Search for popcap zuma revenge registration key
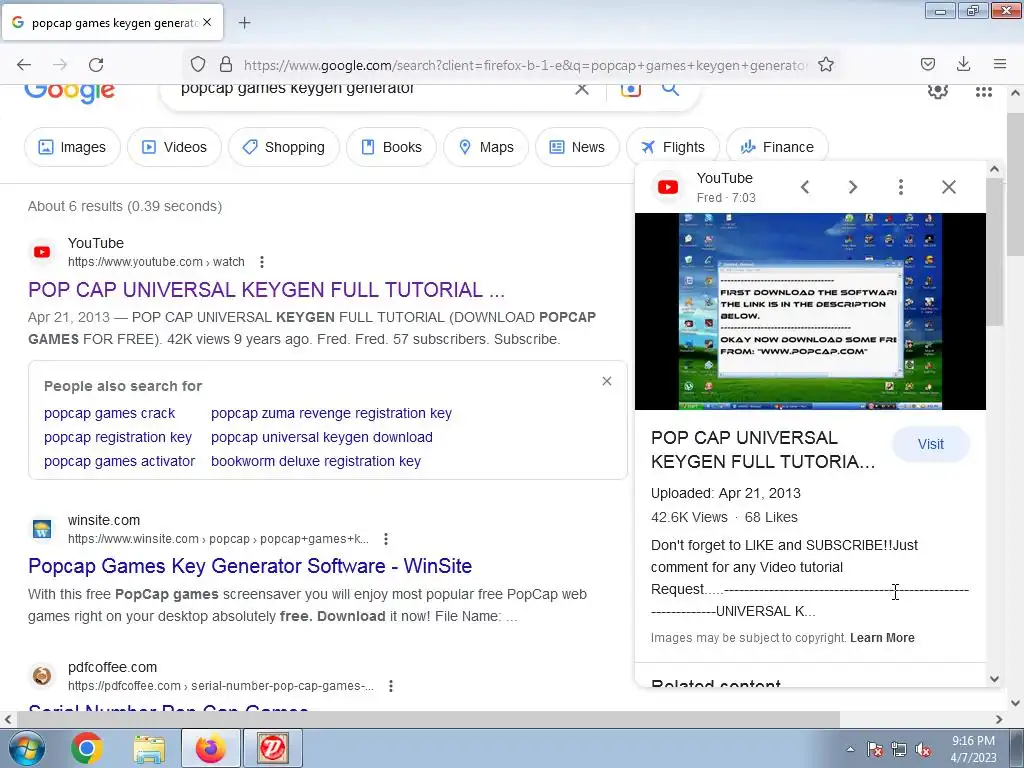Screen dimensions: 1024x768 tap(331, 413)
